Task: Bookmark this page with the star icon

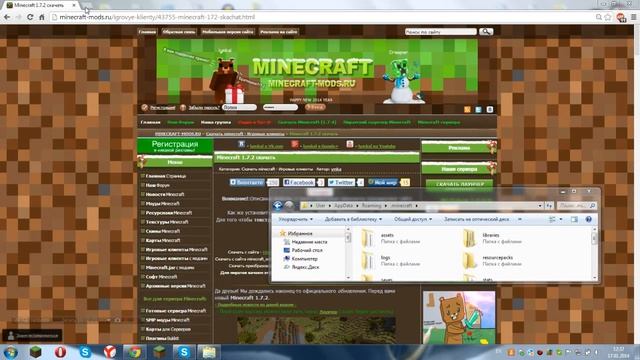Action: pyautogui.click(x=608, y=17)
